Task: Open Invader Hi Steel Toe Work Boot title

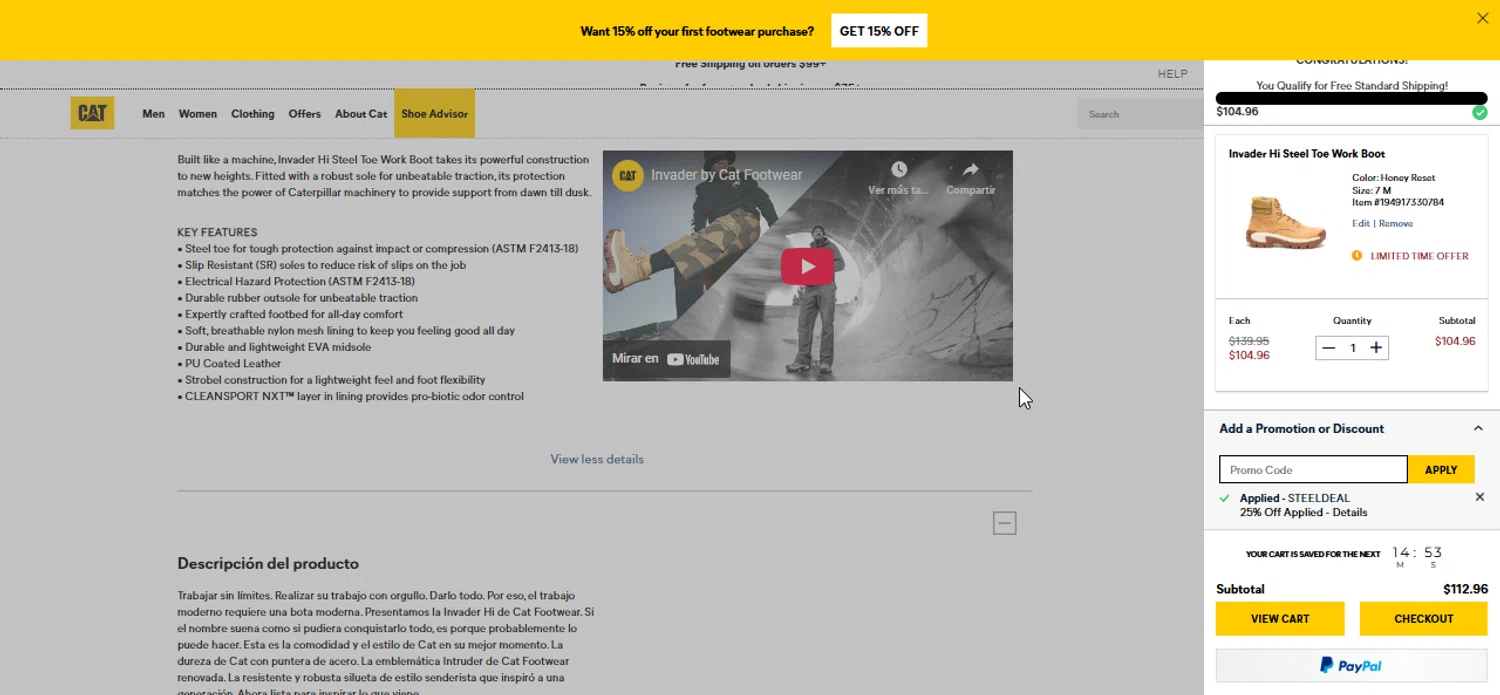Action: pyautogui.click(x=1307, y=154)
